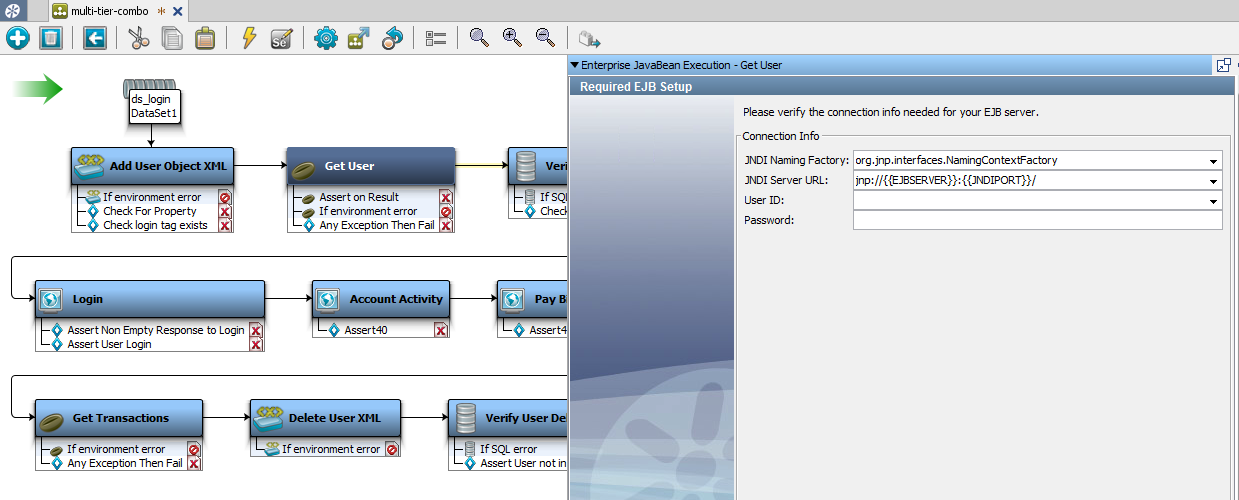Screen dimensions: 1239x500
Task: Collapse the Enterprise JavaBean Execution panel triangle
Action: [x=575, y=65]
